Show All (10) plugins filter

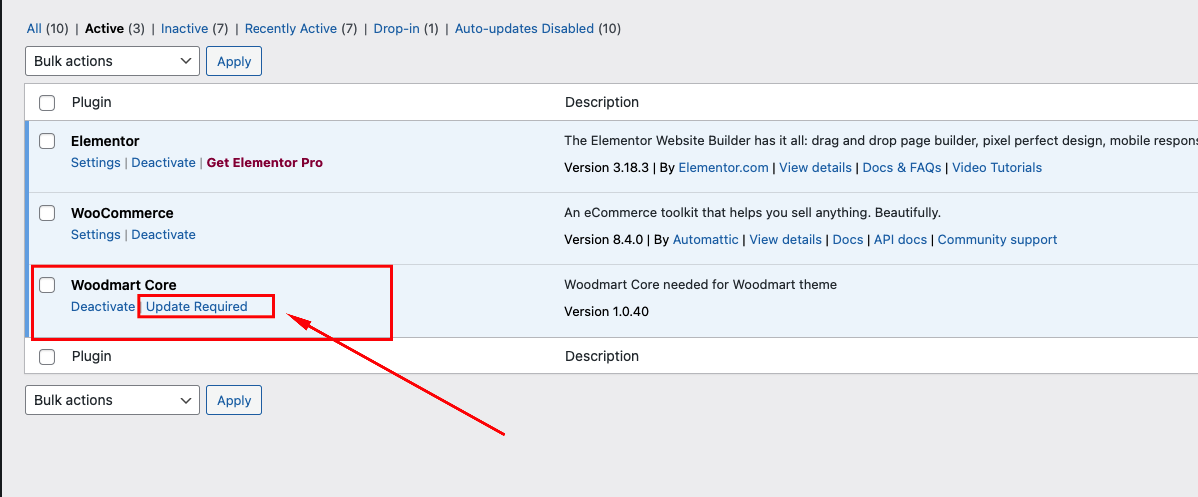tap(47, 28)
